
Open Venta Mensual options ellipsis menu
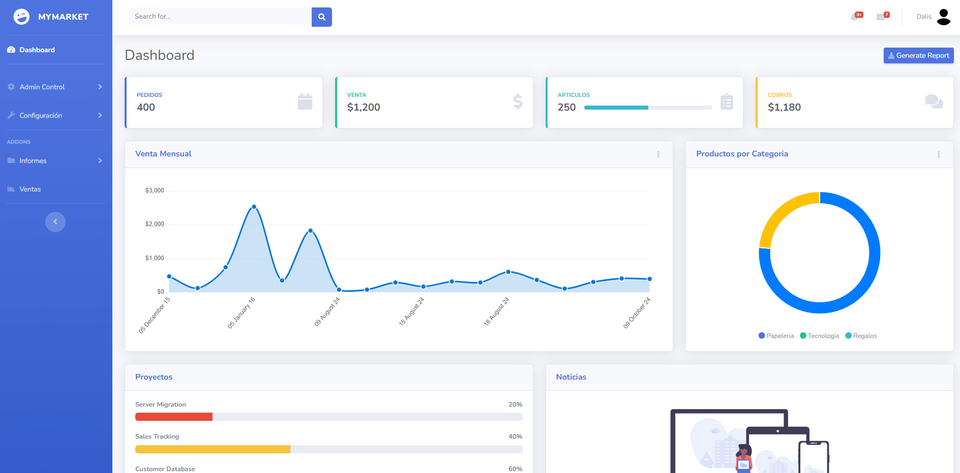[x=658, y=154]
